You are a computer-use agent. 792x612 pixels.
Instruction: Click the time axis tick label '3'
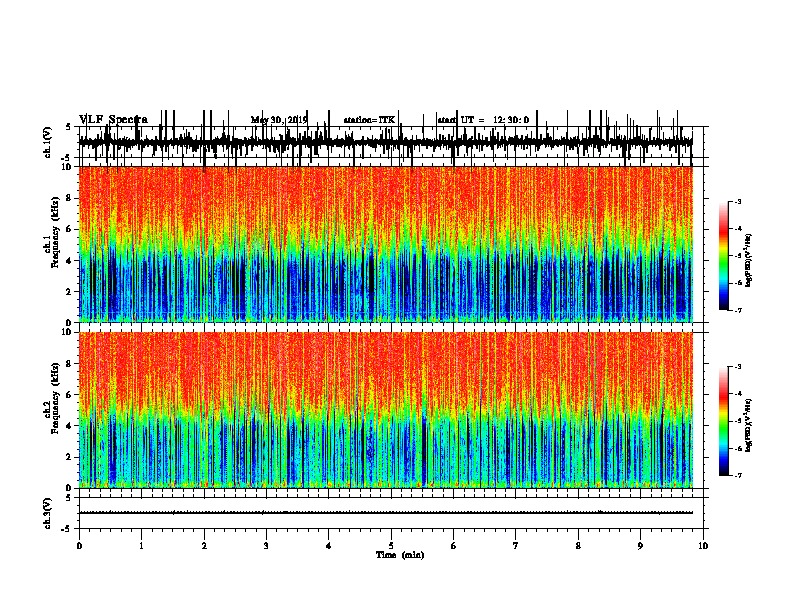266,546
